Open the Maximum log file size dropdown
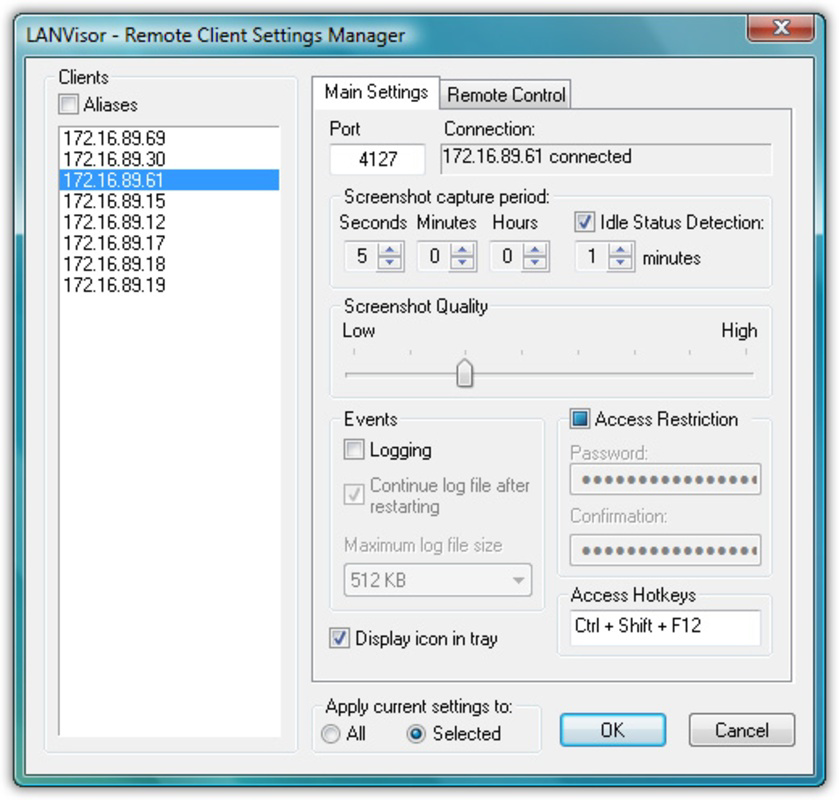Screen dimensions: 839x800 [x=438, y=580]
